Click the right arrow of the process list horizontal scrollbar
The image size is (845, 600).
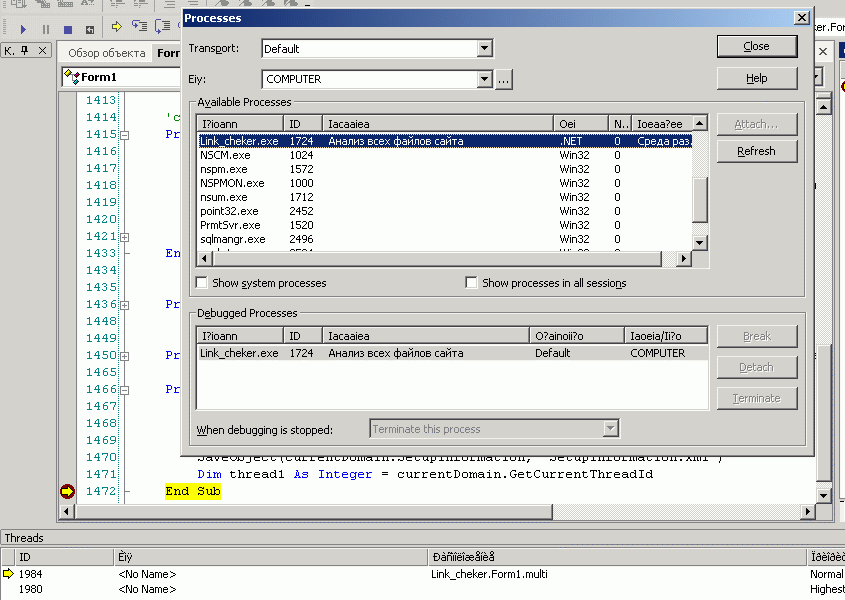point(684,259)
